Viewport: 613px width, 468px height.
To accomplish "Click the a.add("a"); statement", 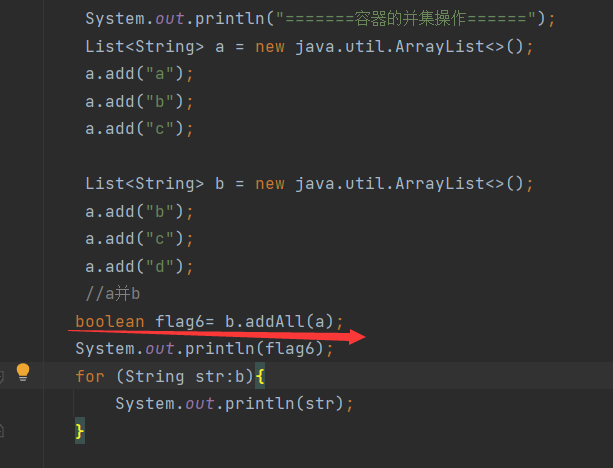I will (140, 74).
